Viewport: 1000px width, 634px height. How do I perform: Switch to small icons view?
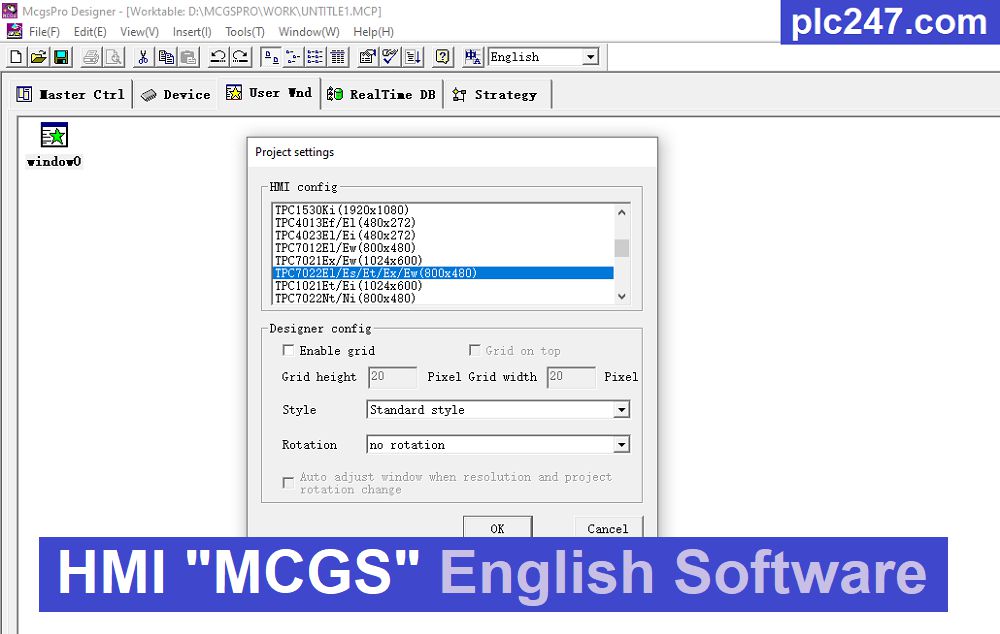pyautogui.click(x=293, y=57)
